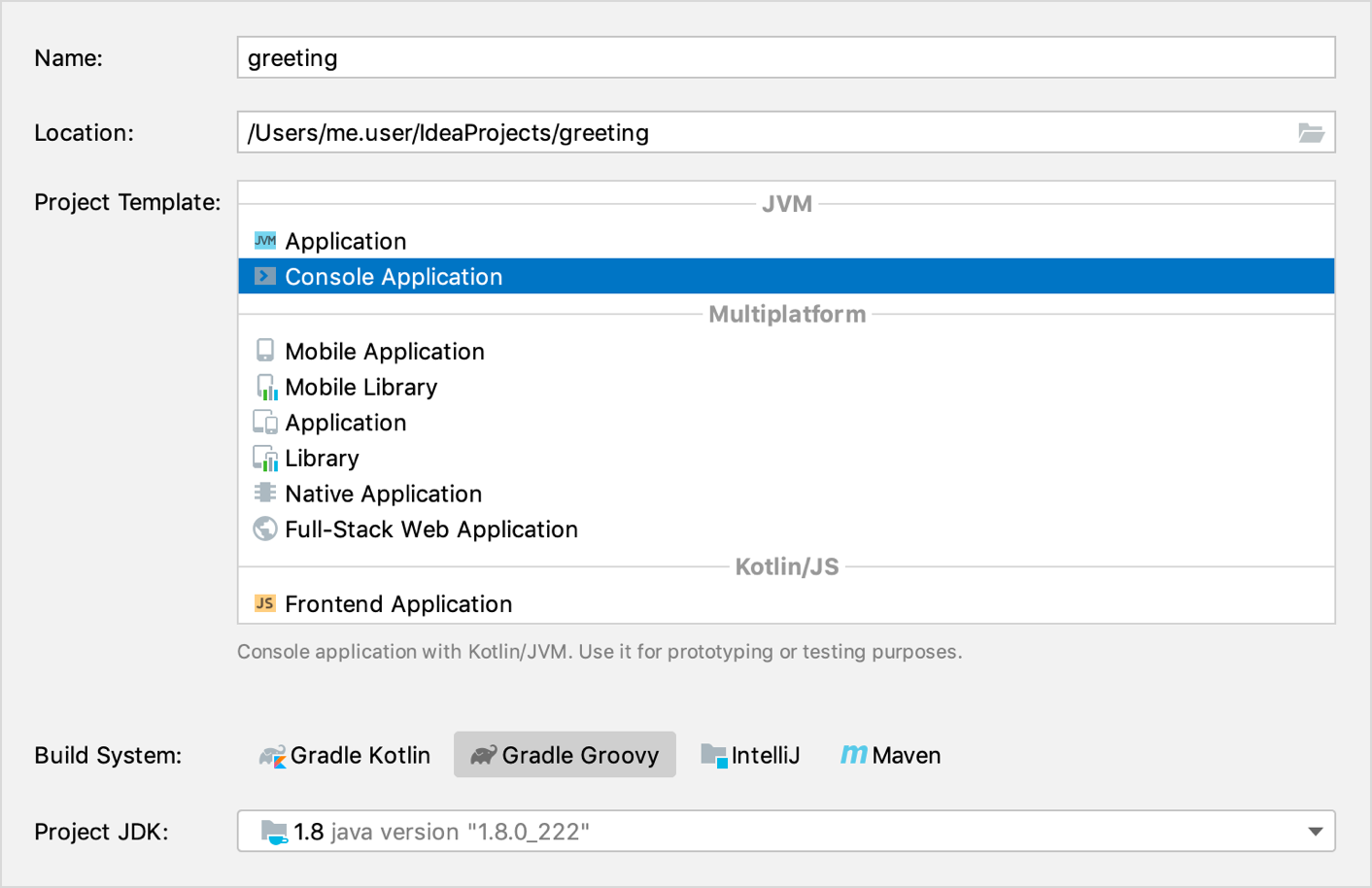This screenshot has height=888, width=1372.
Task: Click the java version 1.8.0_222 text
Action: click(x=461, y=832)
